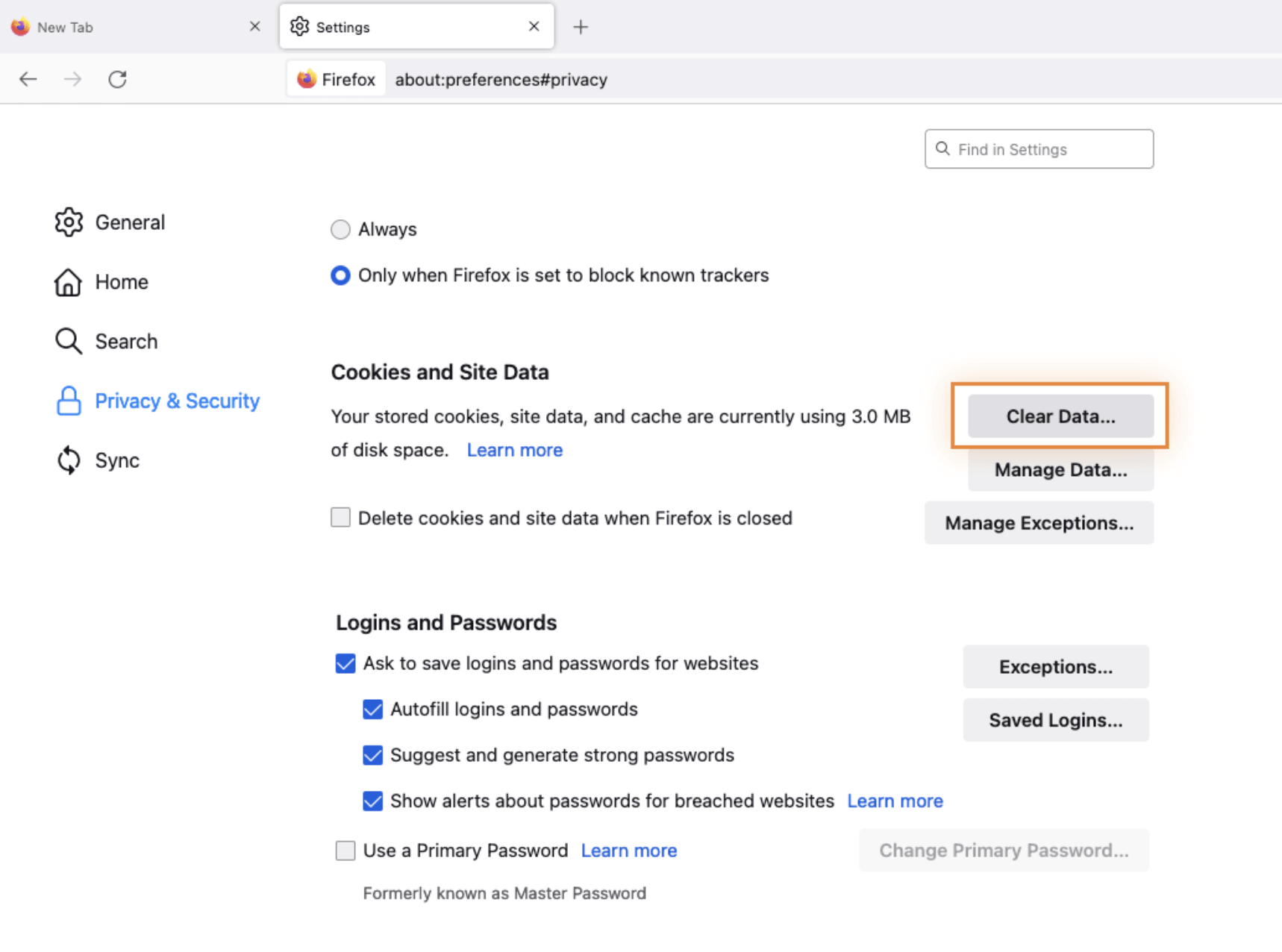Click Learn more about cookies disk space
The image size is (1282, 952).
(514, 450)
